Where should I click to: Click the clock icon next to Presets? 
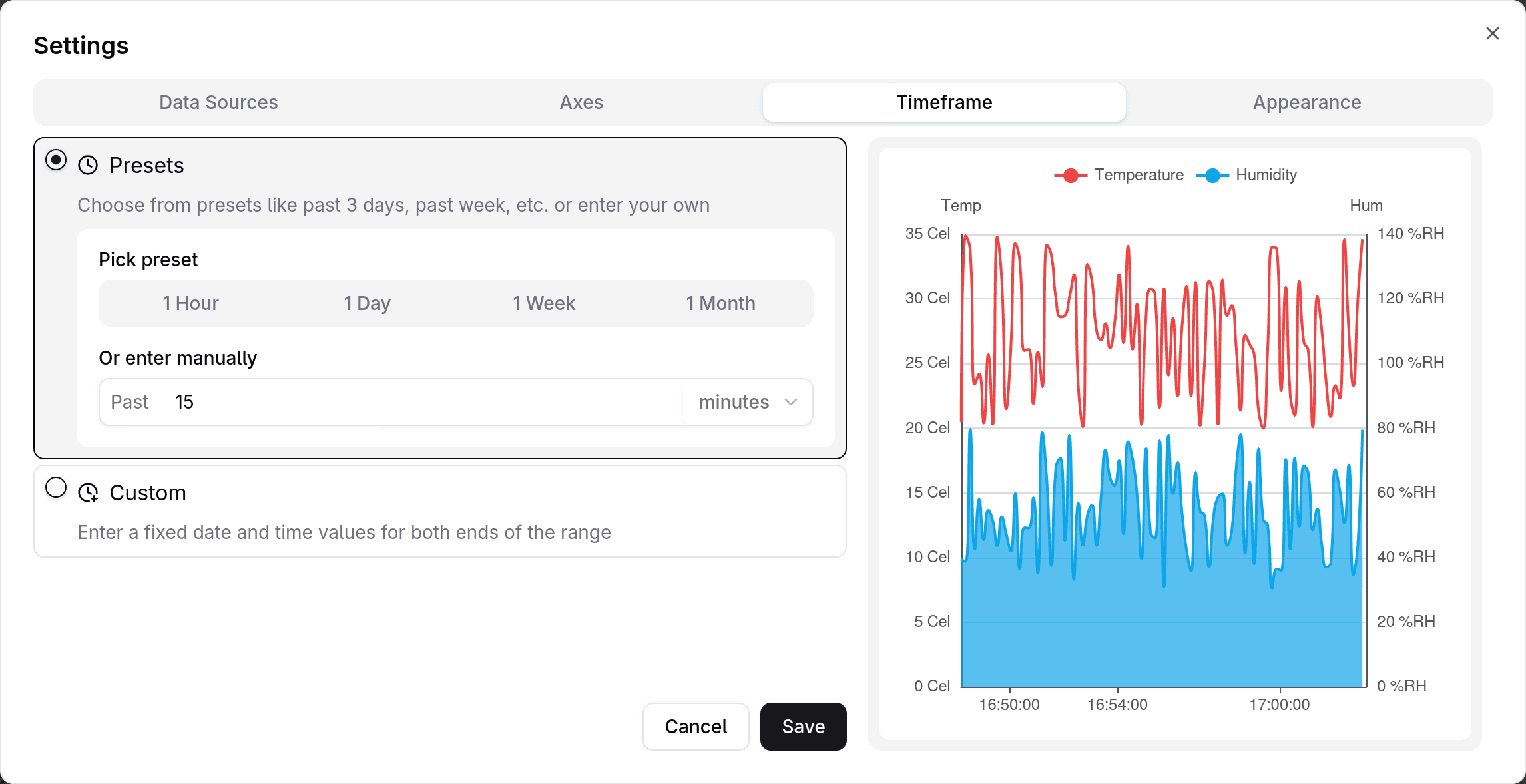click(88, 164)
